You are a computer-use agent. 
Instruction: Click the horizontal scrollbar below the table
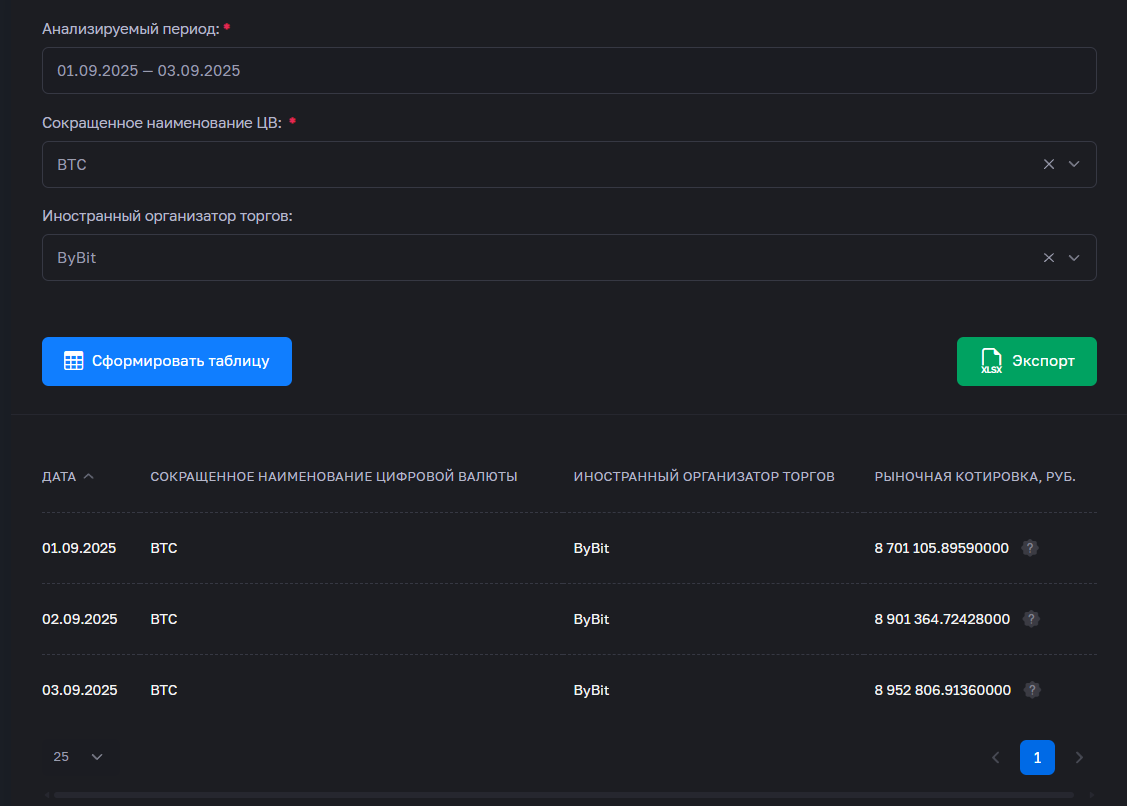tap(563, 795)
